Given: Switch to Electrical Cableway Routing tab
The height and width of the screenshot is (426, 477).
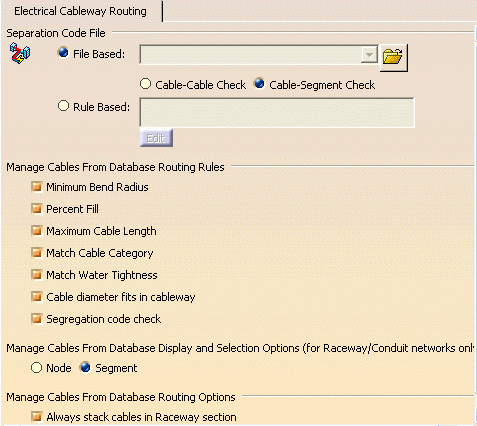Looking at the screenshot, I should [x=80, y=11].
